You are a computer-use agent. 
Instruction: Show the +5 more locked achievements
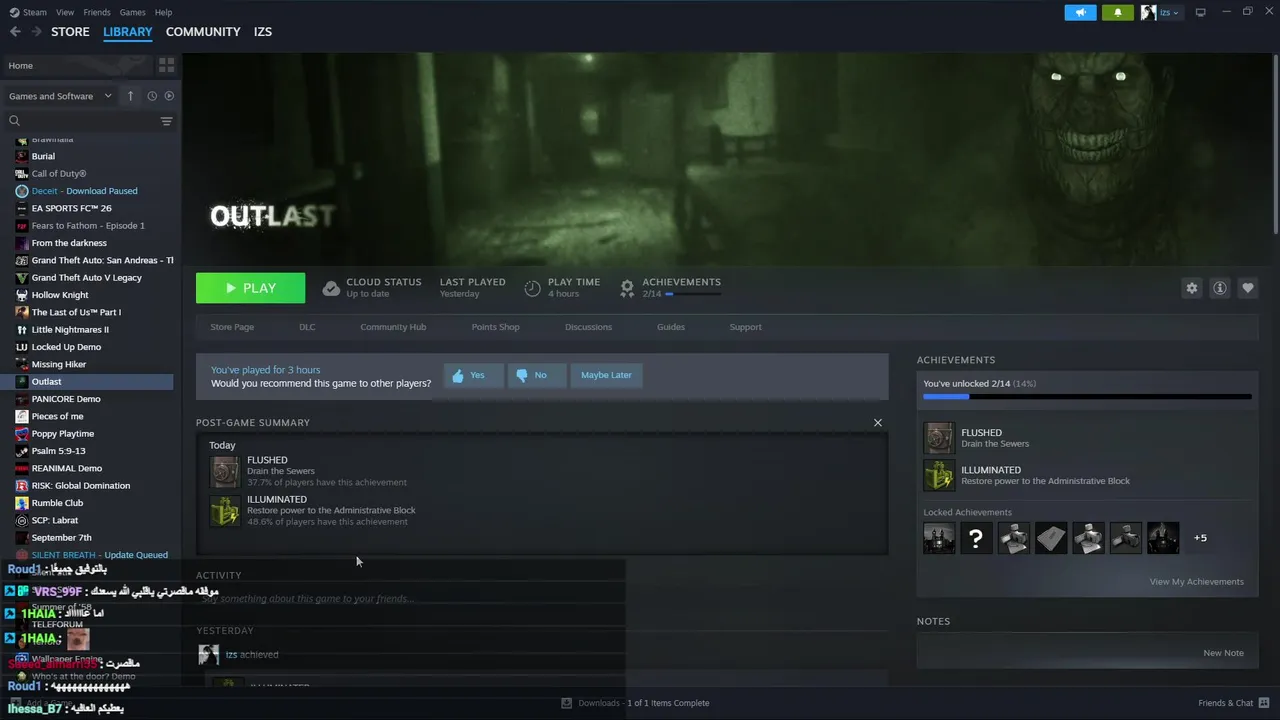[x=1200, y=538]
